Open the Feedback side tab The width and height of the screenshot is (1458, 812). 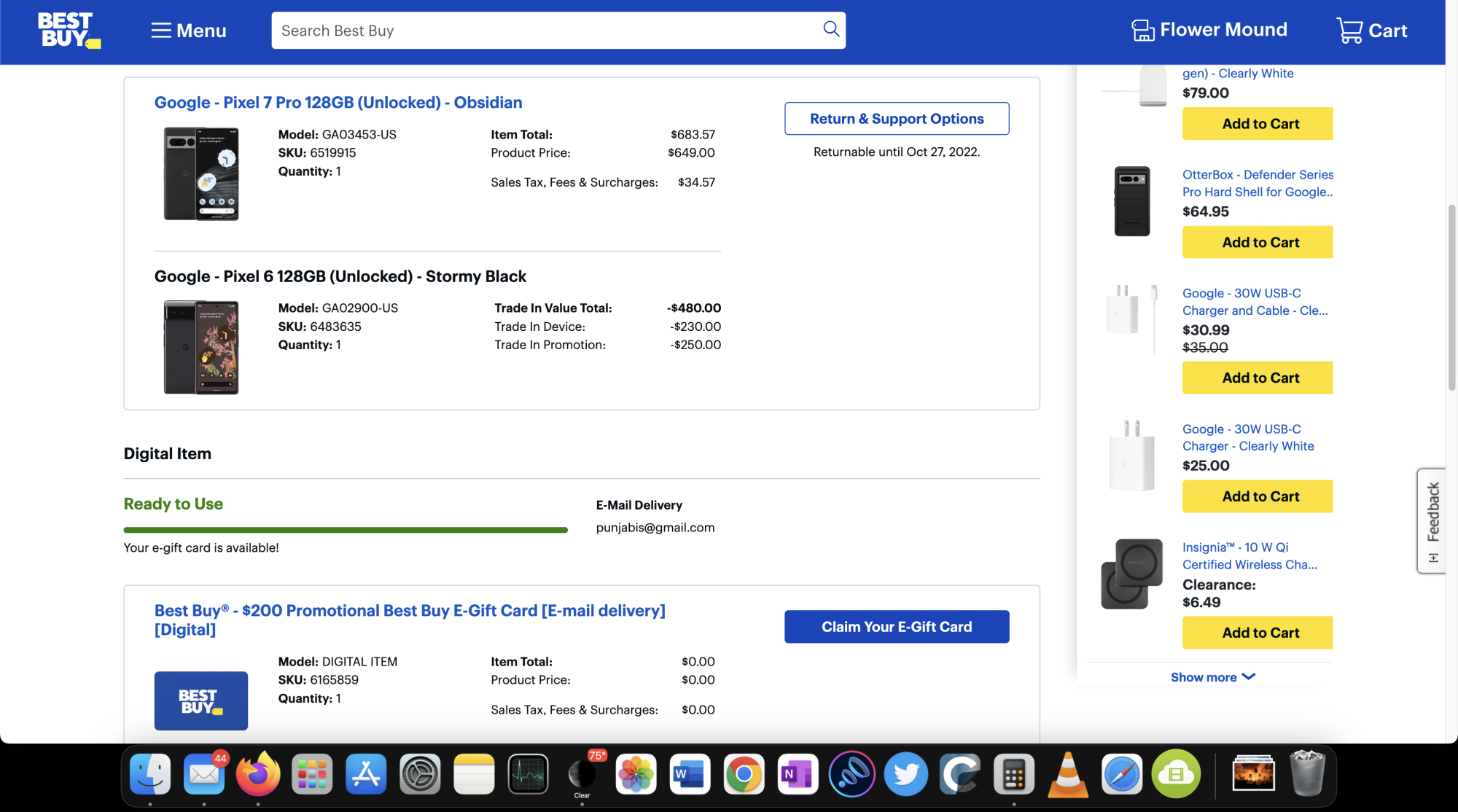coord(1432,520)
